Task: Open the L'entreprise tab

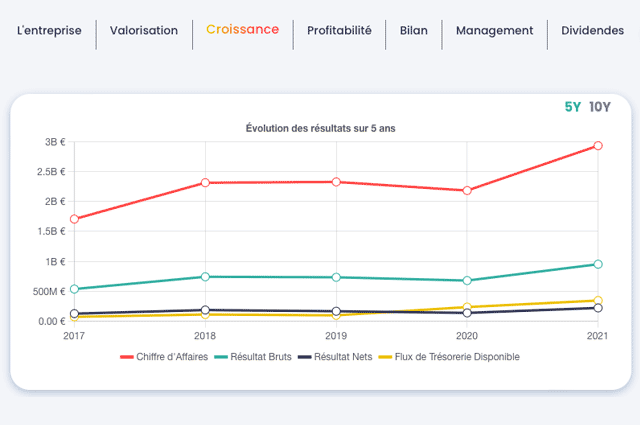Action: 49,30
